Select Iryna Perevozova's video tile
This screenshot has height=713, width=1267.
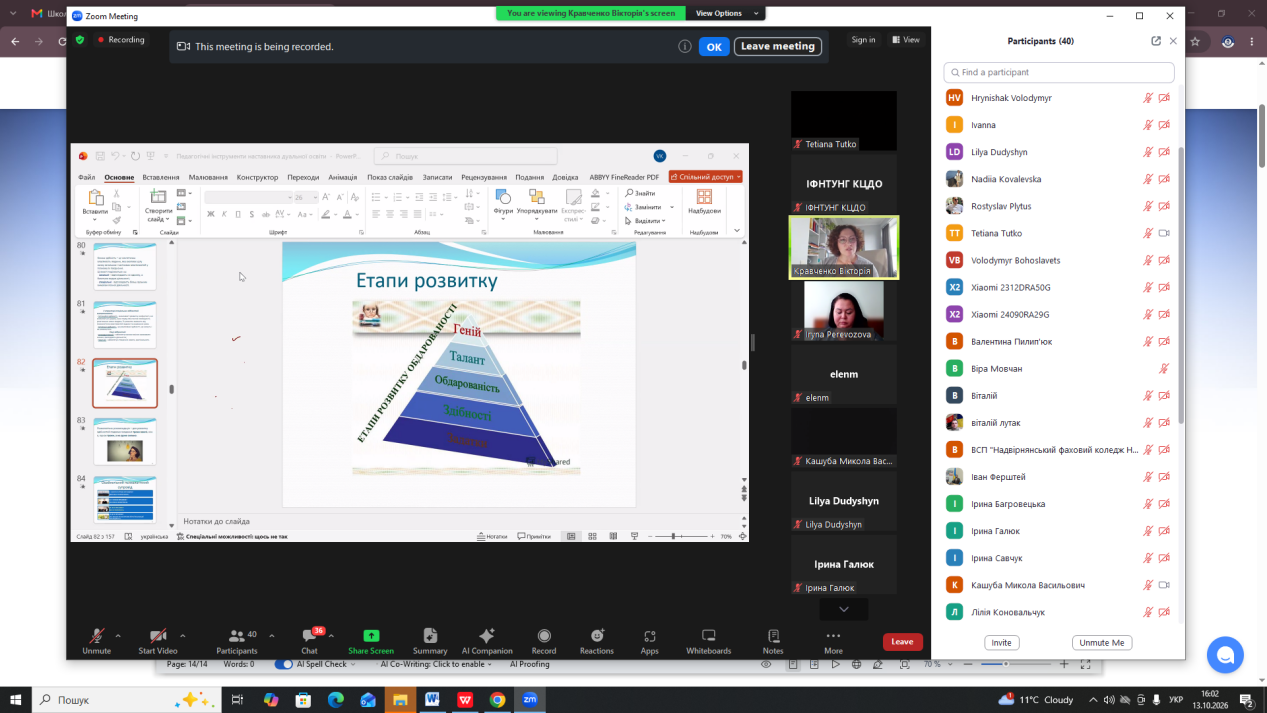click(x=844, y=311)
